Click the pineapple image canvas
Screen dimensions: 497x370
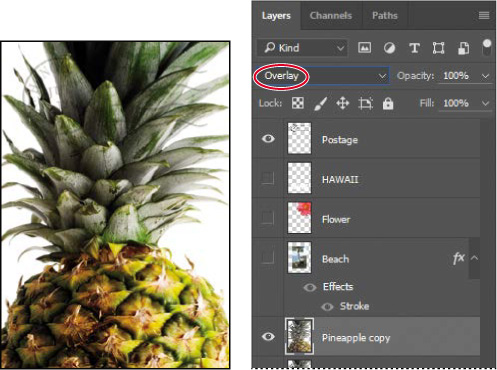115,205
